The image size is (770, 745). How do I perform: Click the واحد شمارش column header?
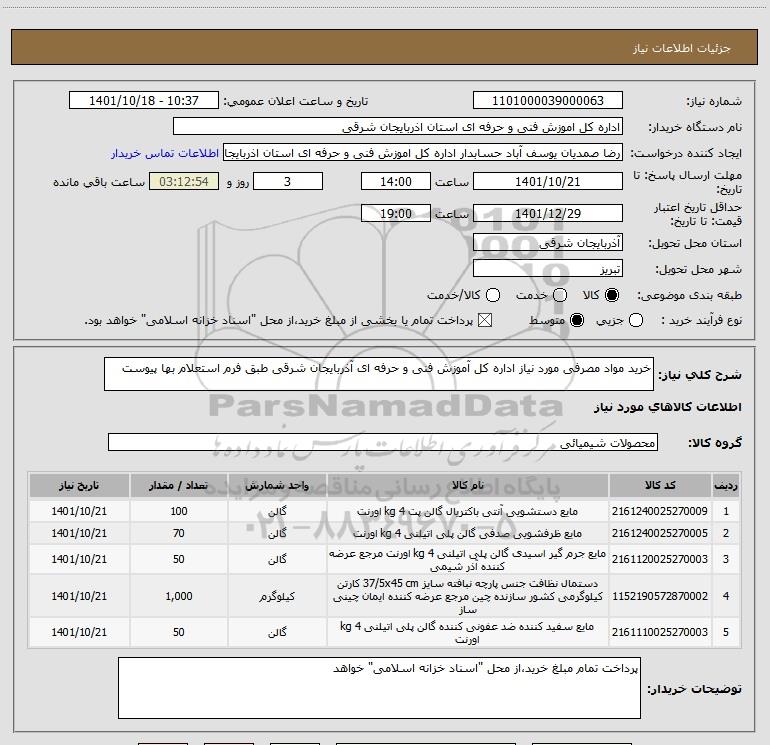tap(277, 485)
